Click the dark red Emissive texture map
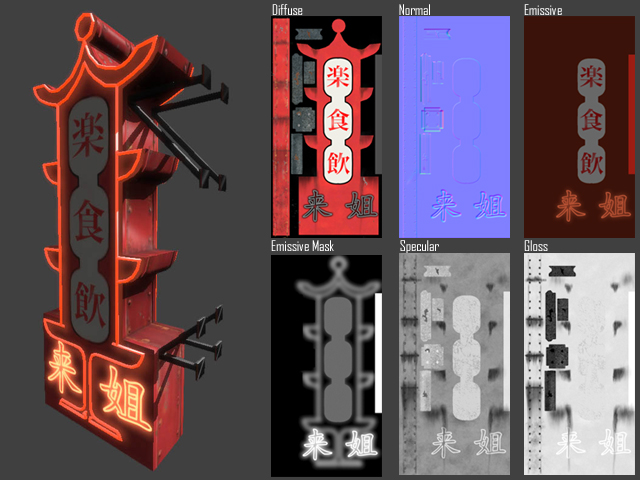The image size is (640, 480). click(x=580, y=127)
